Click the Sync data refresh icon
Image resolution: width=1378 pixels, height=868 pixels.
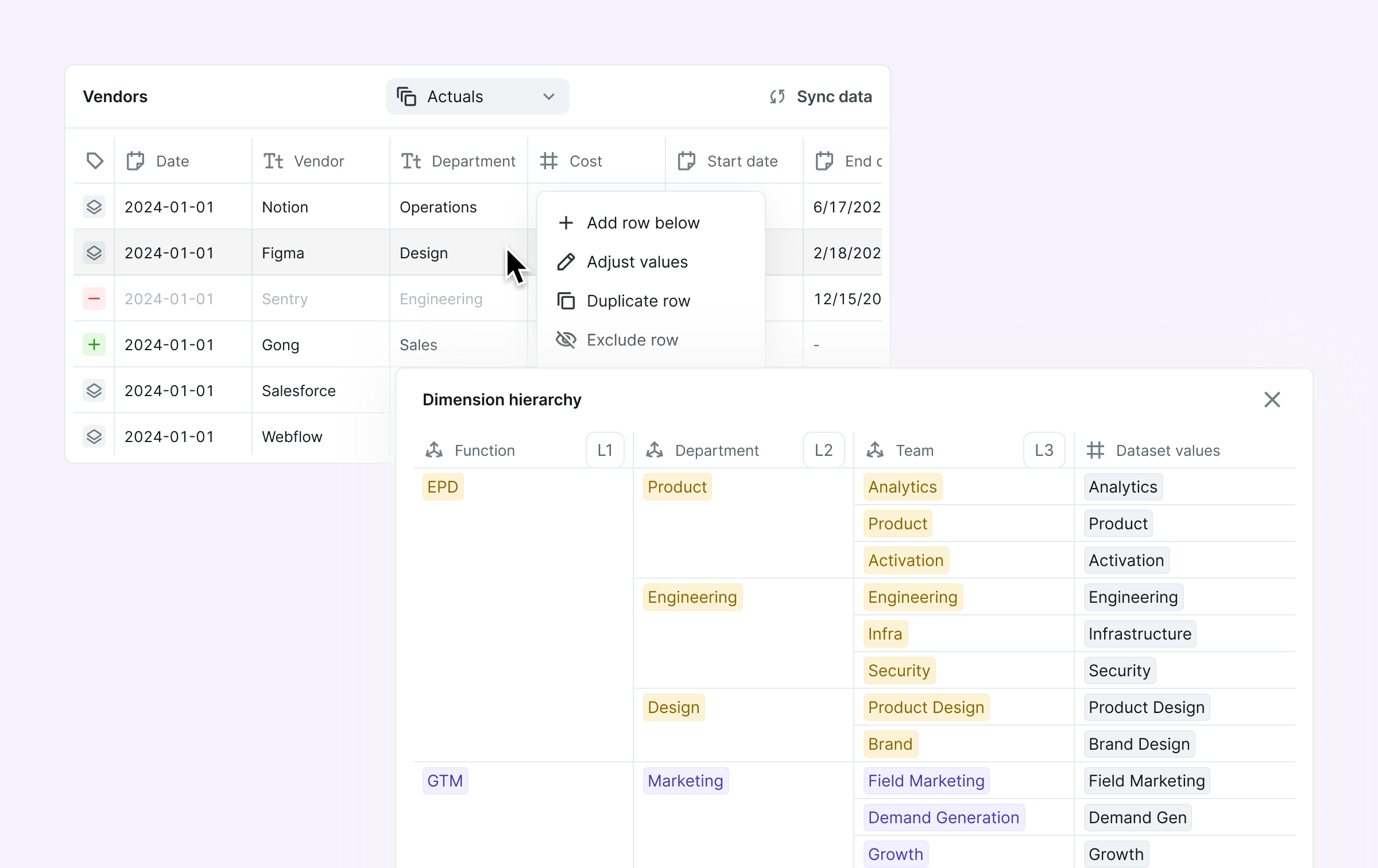coord(777,96)
